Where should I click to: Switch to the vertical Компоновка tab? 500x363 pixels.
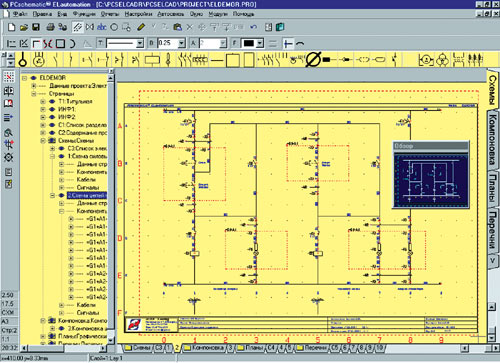coord(492,139)
